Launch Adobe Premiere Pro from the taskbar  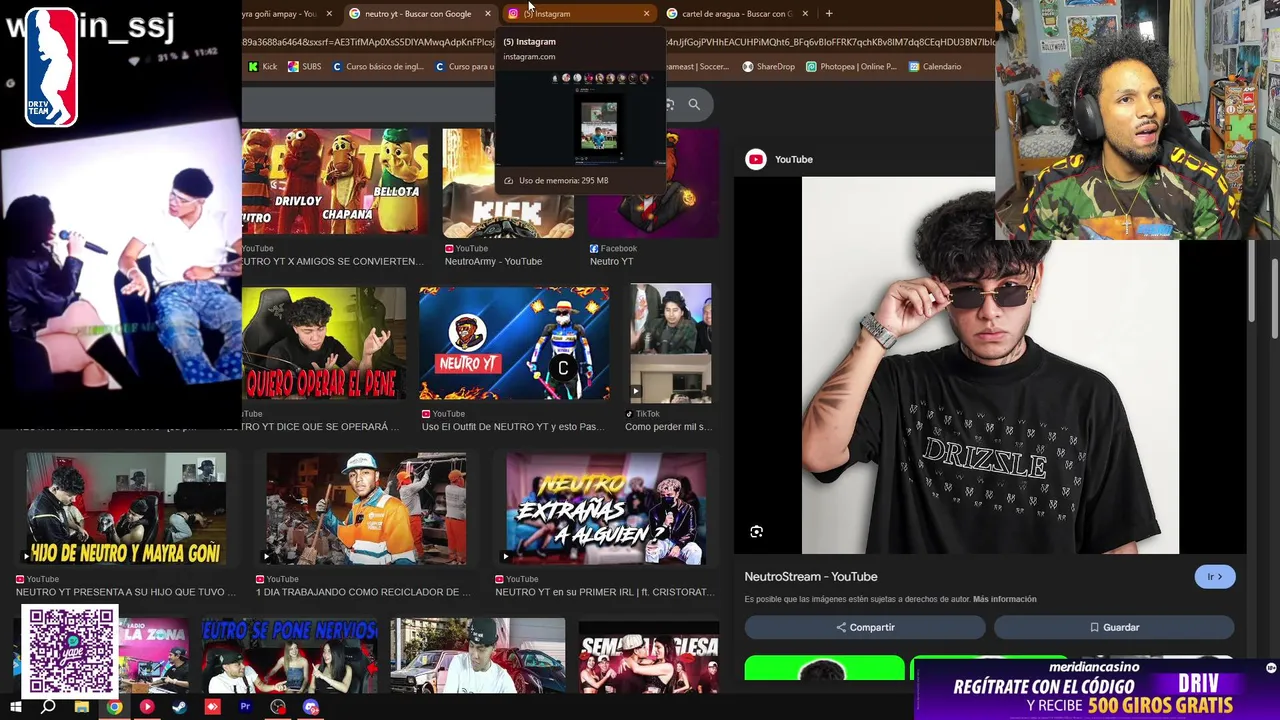point(245,707)
